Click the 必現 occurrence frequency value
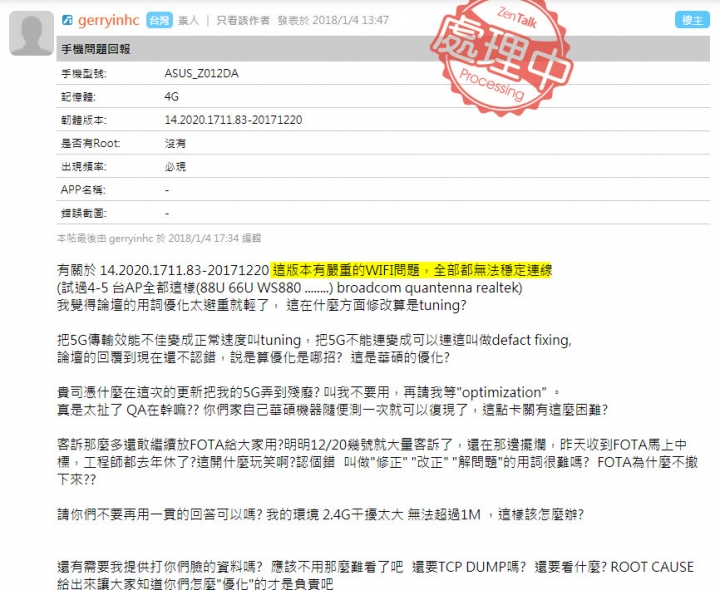Viewport: 720px width, 590px height. point(175,167)
